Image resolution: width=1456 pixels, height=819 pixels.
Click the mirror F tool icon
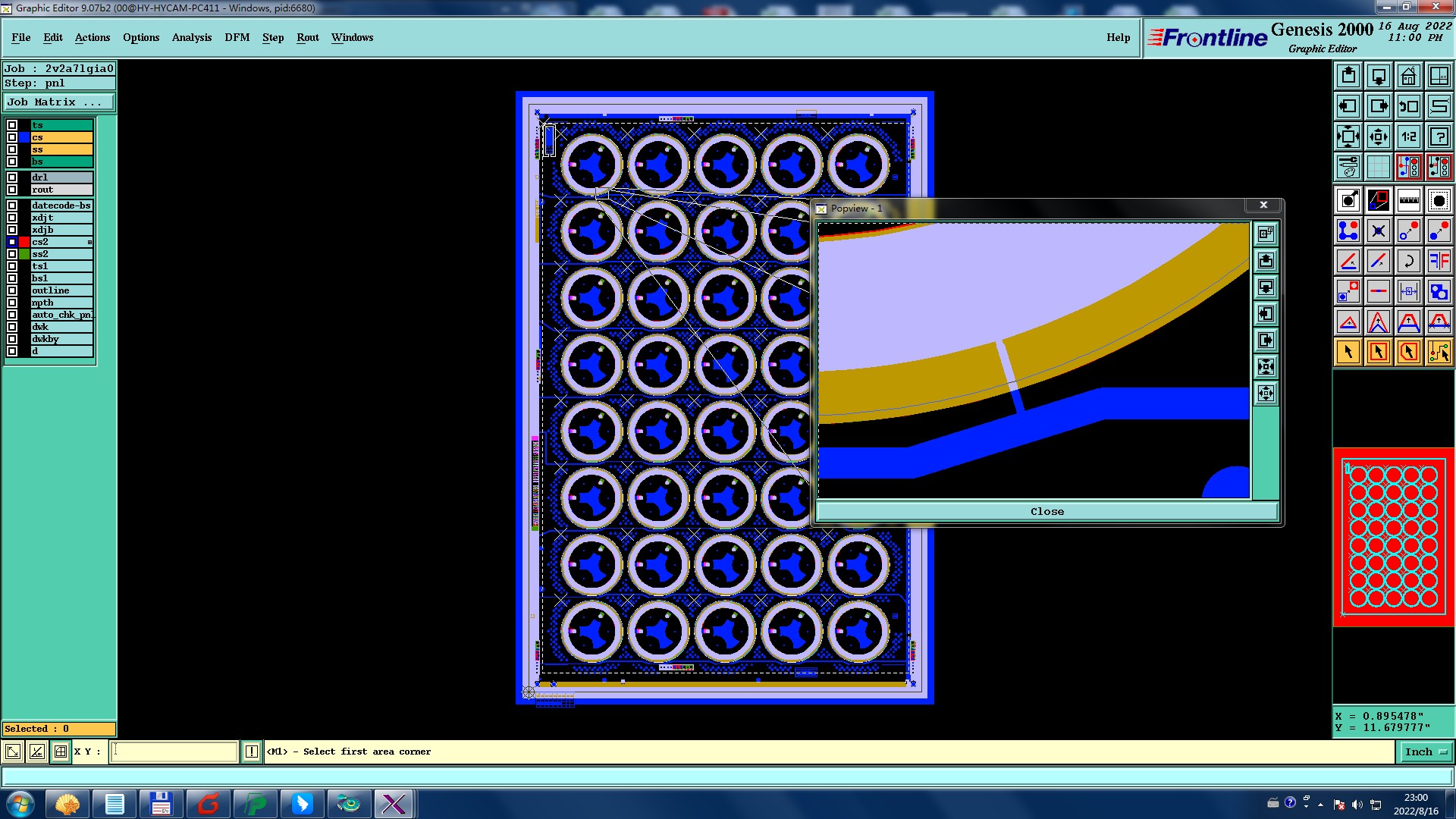[x=1439, y=261]
